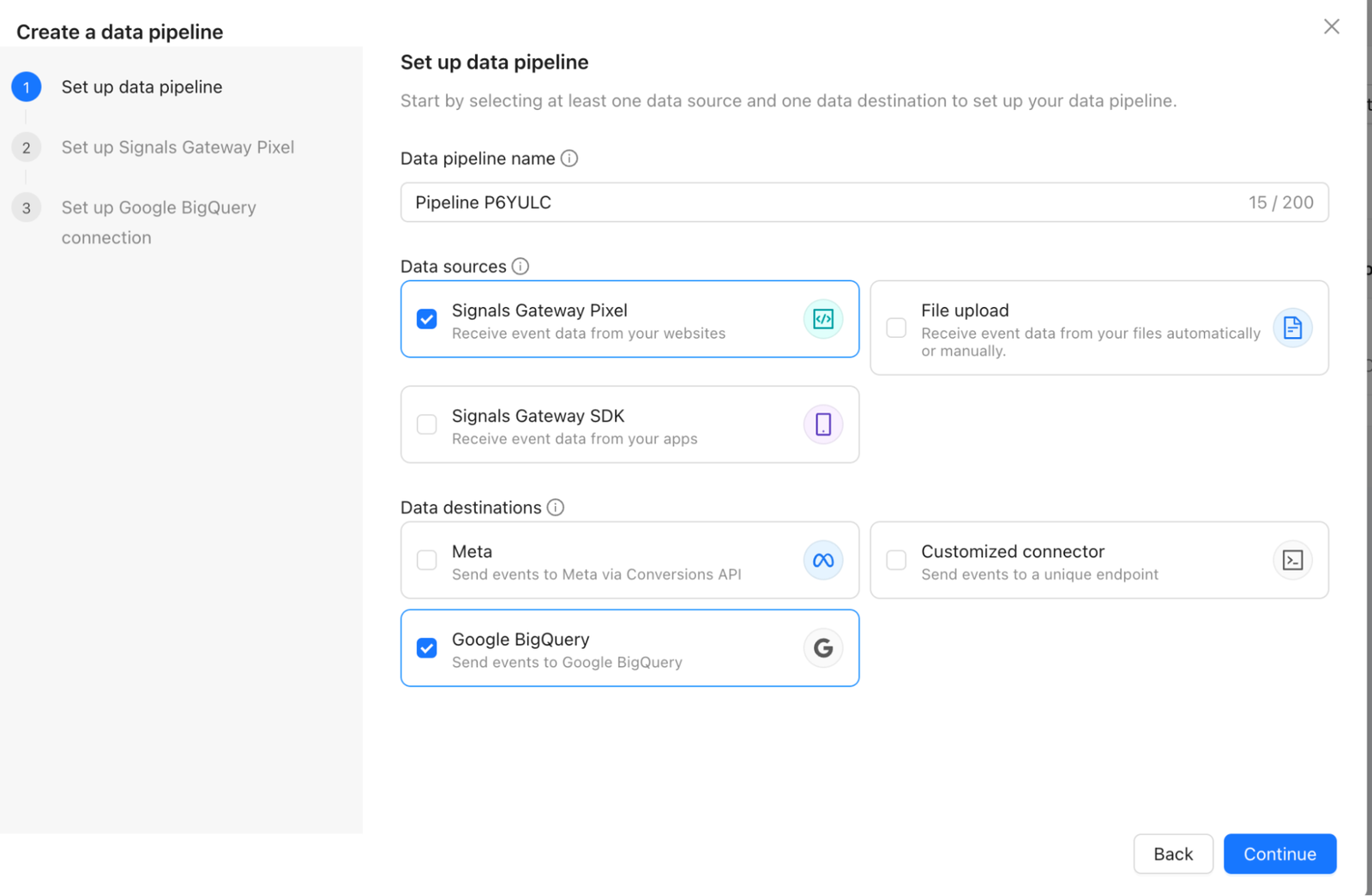This screenshot has width=1372, height=896.
Task: Click the Continue button
Action: tap(1279, 854)
